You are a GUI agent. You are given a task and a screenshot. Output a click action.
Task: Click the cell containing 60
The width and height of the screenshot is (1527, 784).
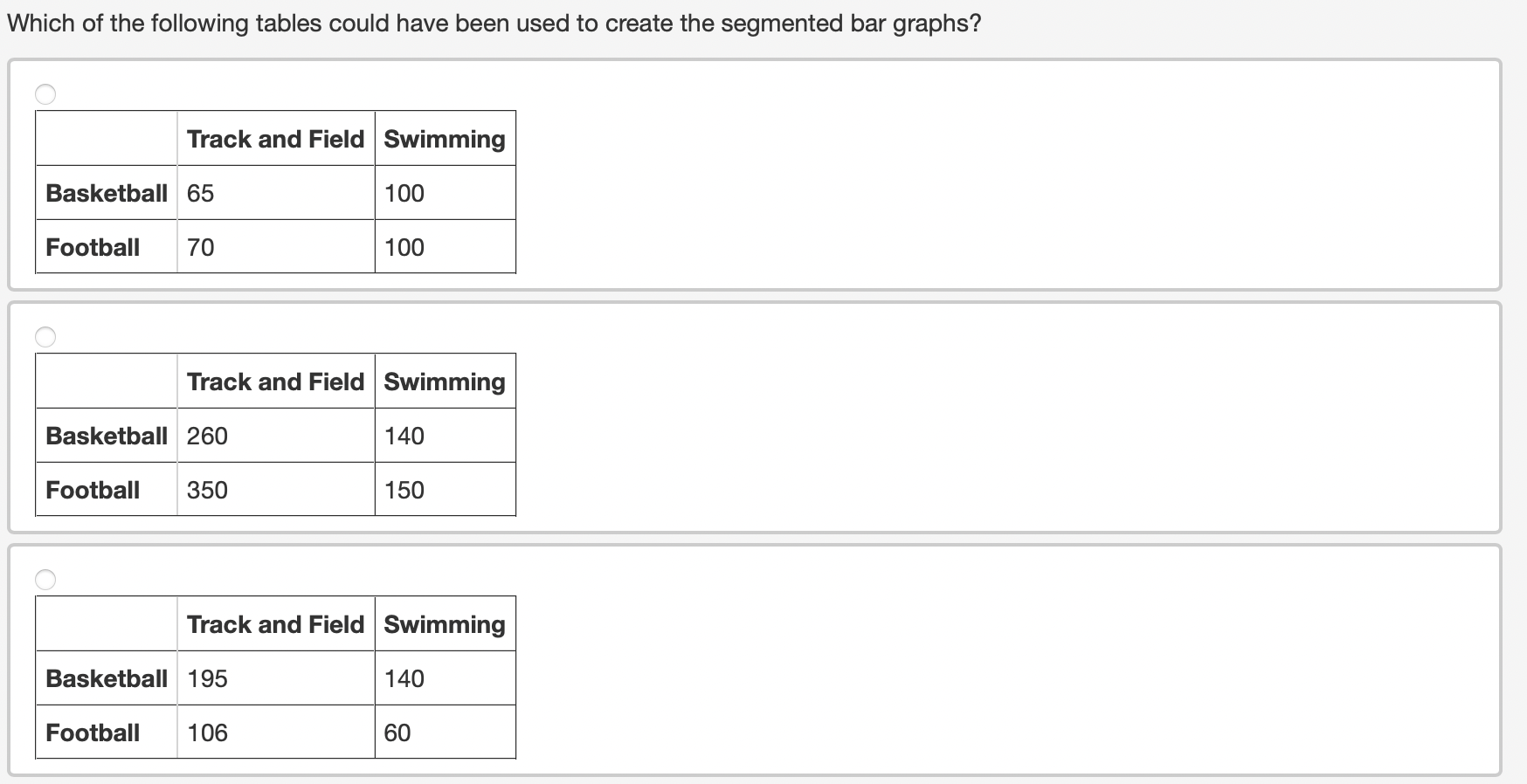[395, 732]
